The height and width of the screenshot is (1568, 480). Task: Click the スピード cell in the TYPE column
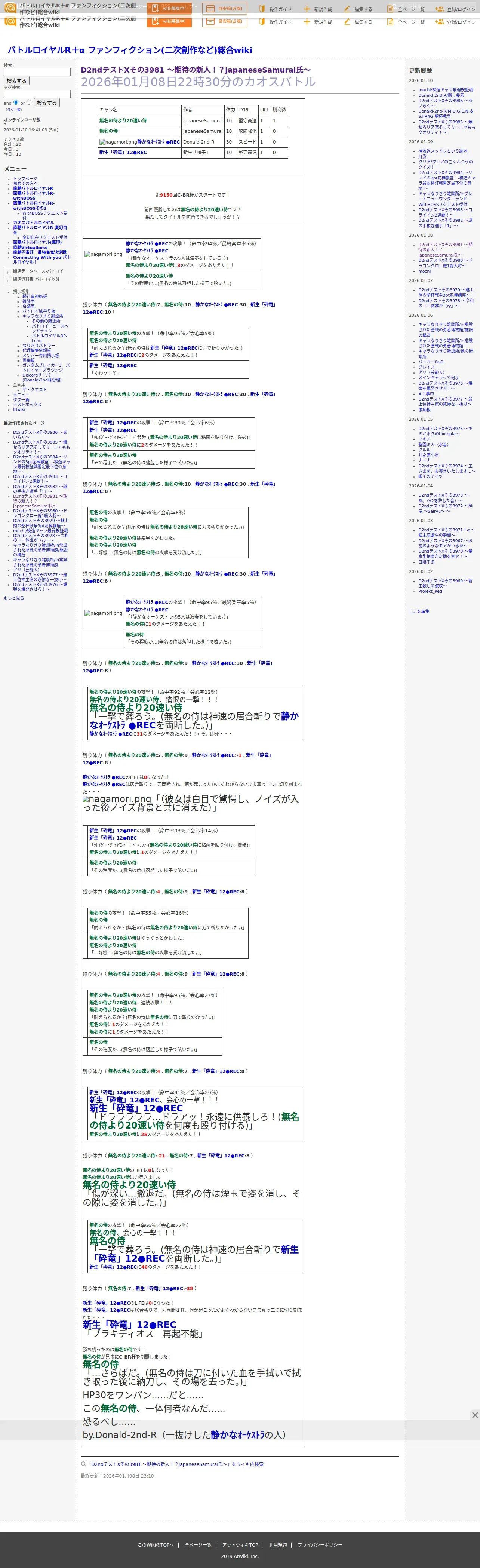tap(247, 142)
